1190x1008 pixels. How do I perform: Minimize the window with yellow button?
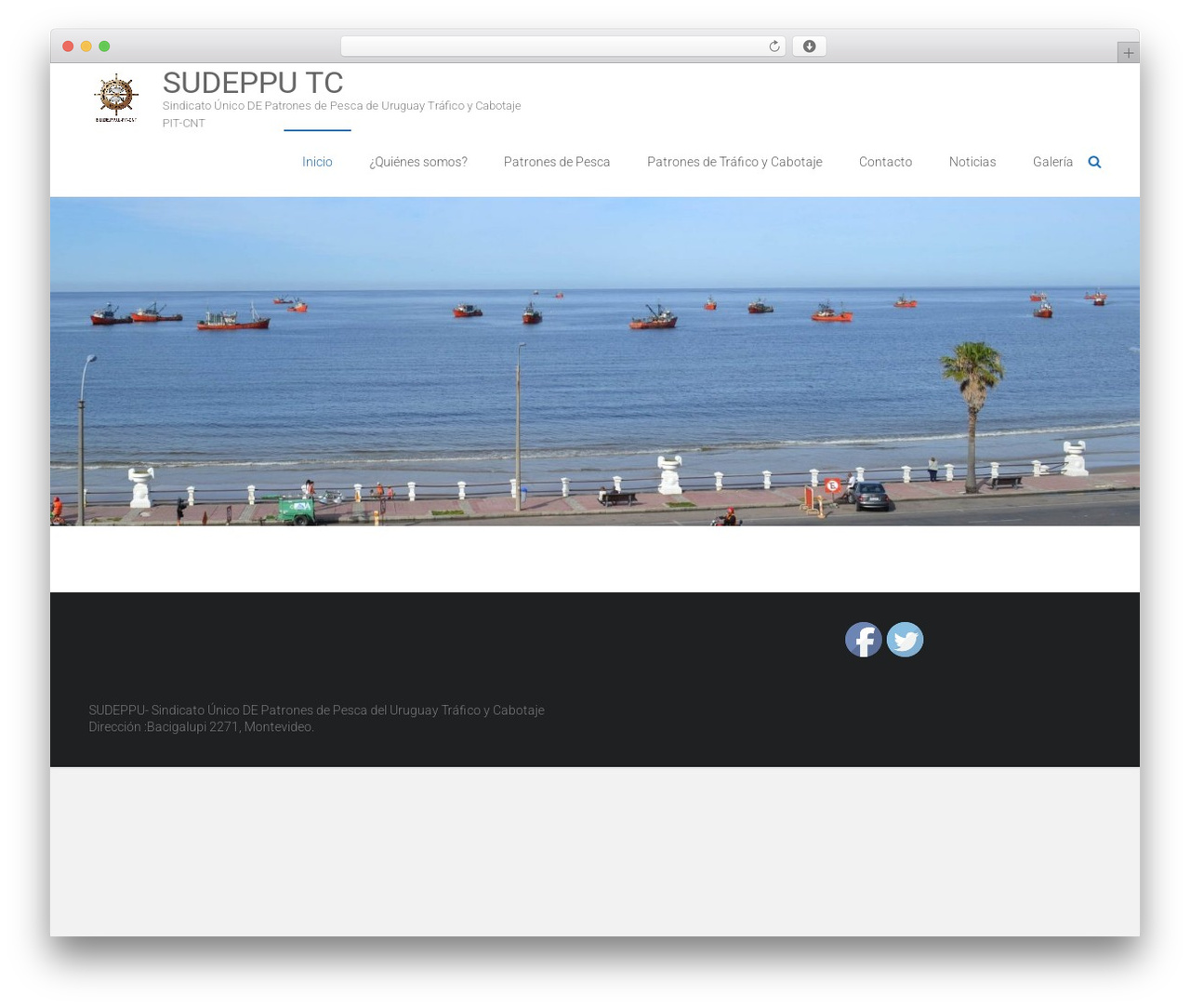[86, 46]
